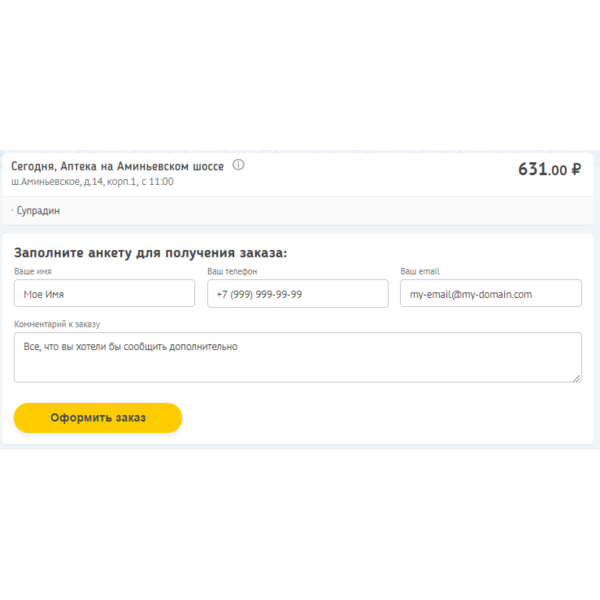Focus the 'Мое Имя' name field
The image size is (600, 600).
click(104, 293)
